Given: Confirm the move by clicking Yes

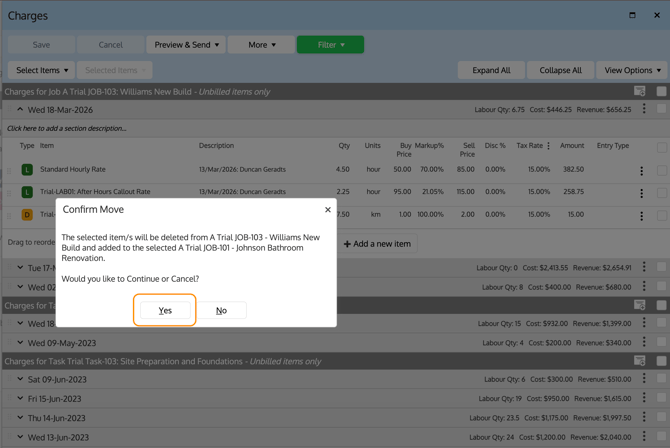Looking at the screenshot, I should 165,310.
